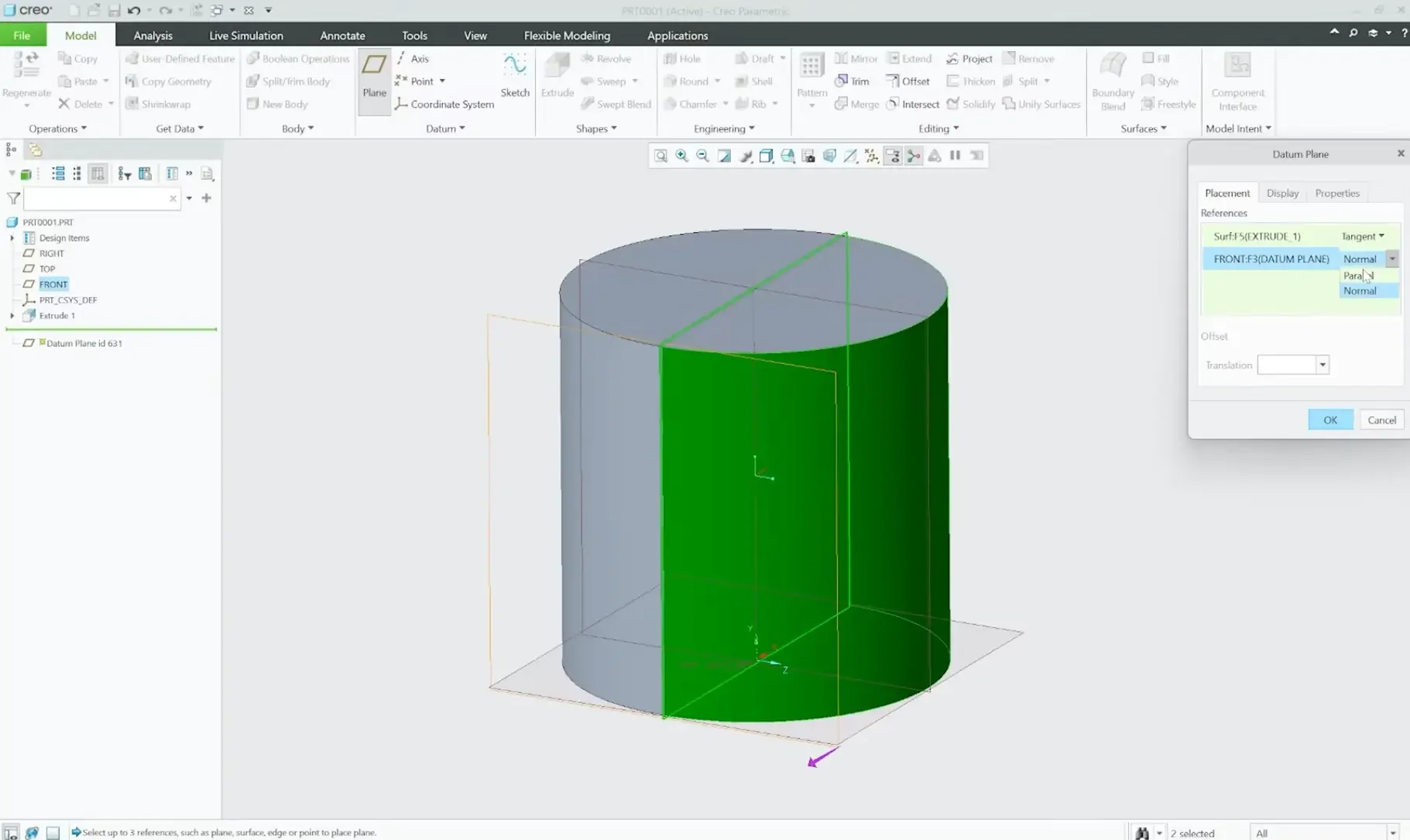Switch to the Display tab in Datum Plane
This screenshot has height=840, width=1410.
pyautogui.click(x=1282, y=194)
